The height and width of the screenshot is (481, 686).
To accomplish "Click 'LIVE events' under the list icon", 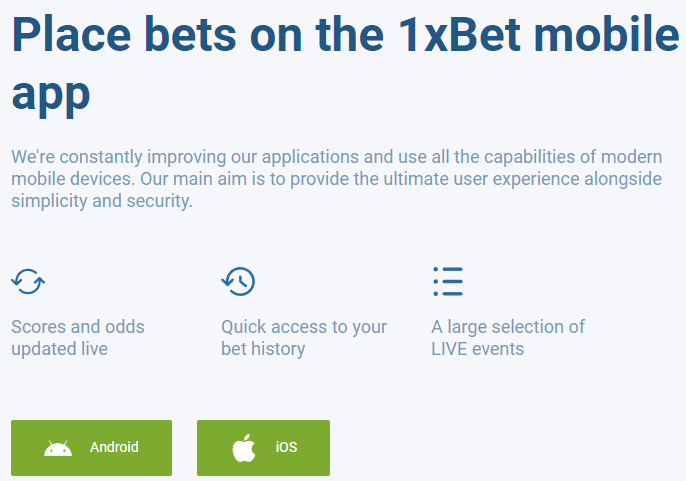I will 477,349.
